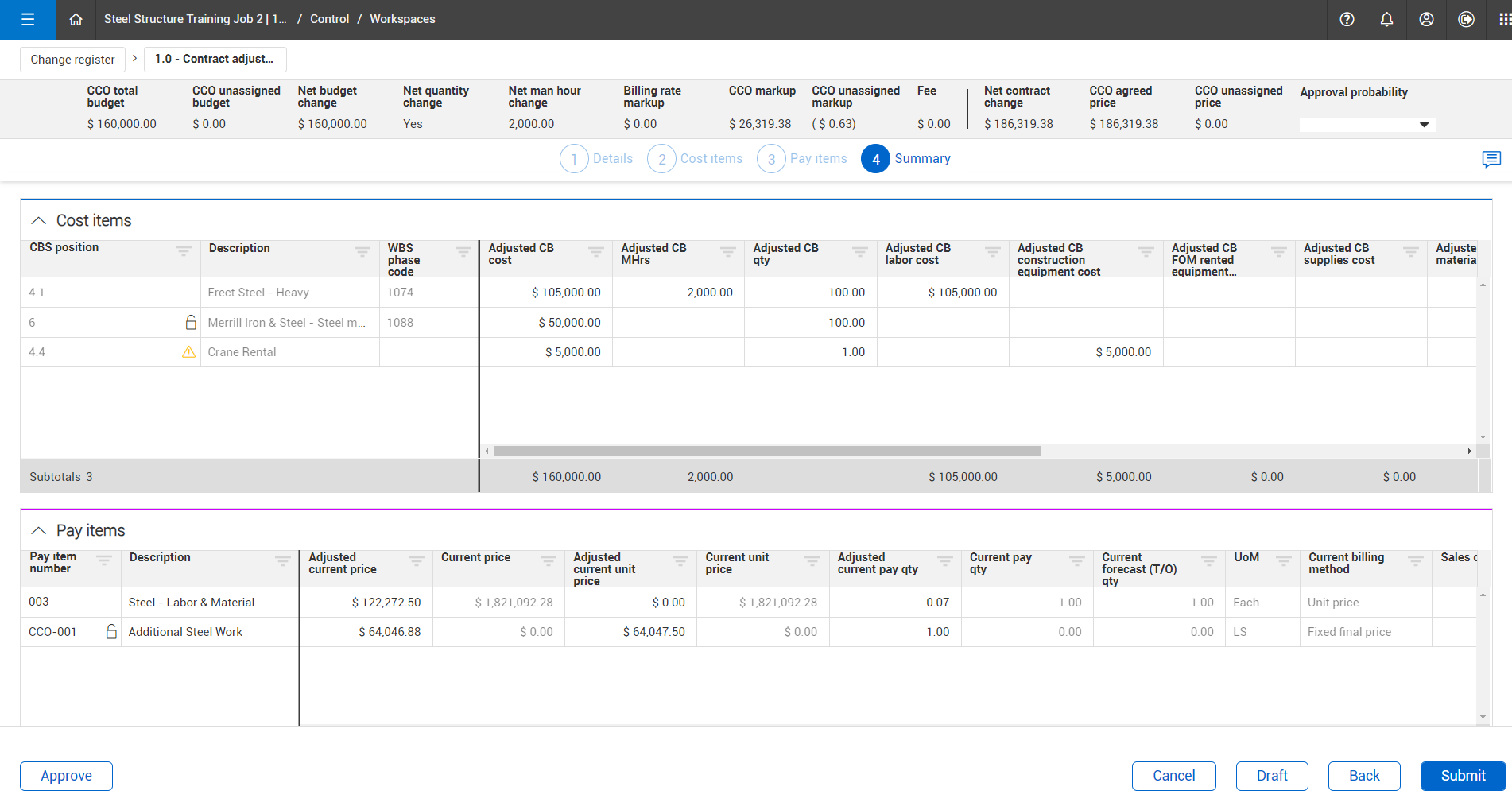
Task: Collapse the Pay items section
Action: [38, 531]
